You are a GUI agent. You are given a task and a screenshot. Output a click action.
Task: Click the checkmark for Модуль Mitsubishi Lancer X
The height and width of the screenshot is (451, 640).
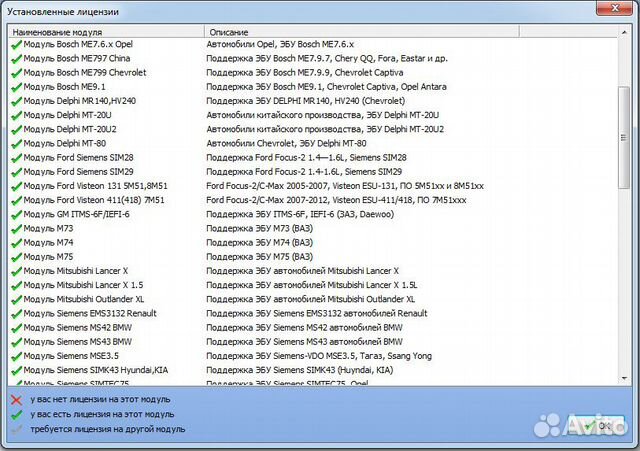tap(16, 271)
